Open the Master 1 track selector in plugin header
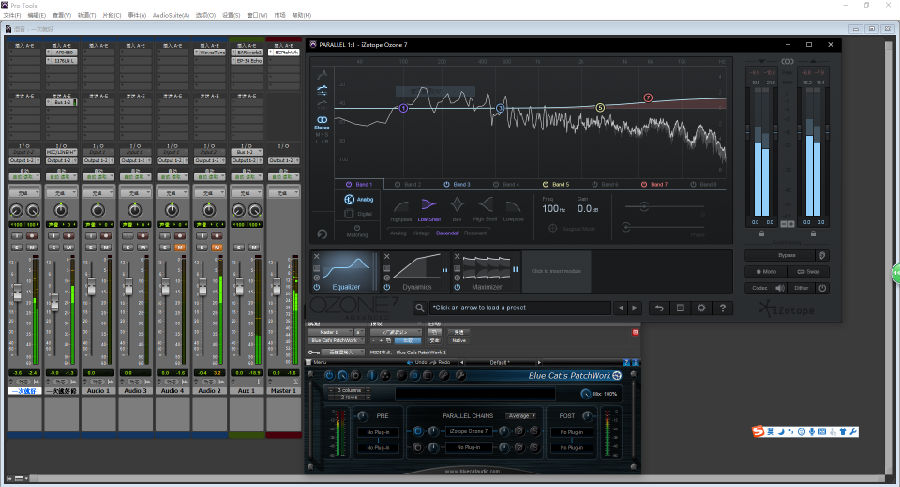Image resolution: width=900 pixels, height=487 pixels. coord(329,332)
